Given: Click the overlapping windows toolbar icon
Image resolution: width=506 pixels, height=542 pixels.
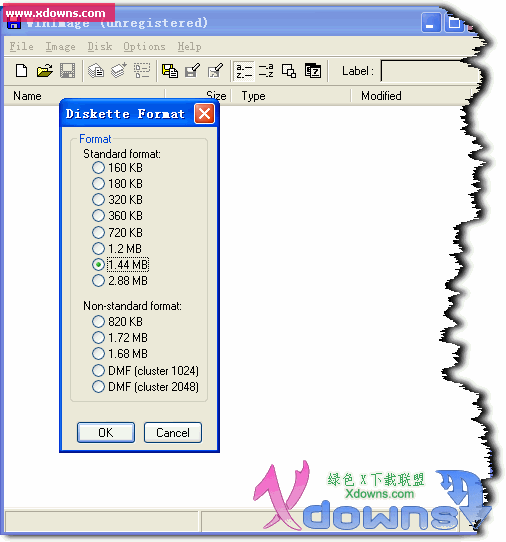Looking at the screenshot, I should 289,71.
